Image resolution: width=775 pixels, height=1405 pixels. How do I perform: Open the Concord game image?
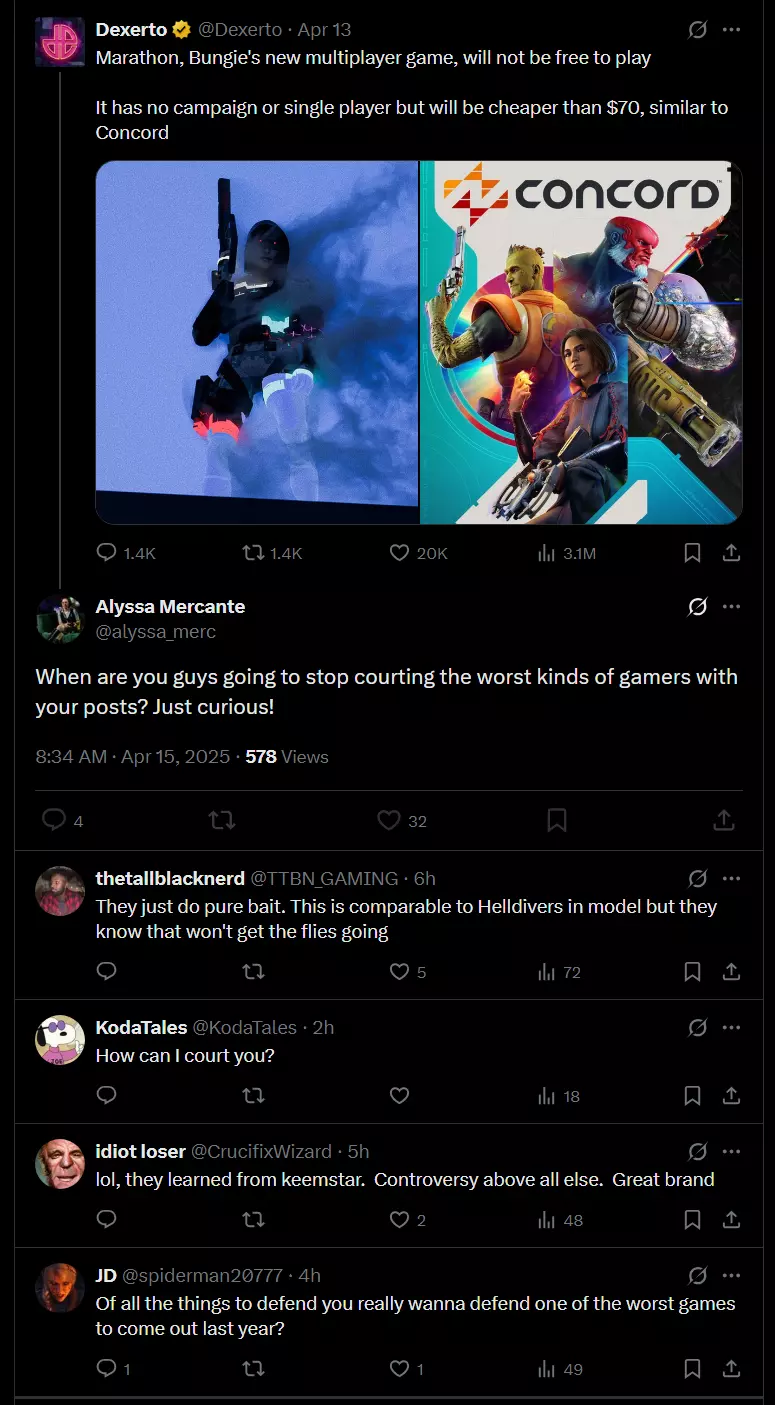pos(581,342)
